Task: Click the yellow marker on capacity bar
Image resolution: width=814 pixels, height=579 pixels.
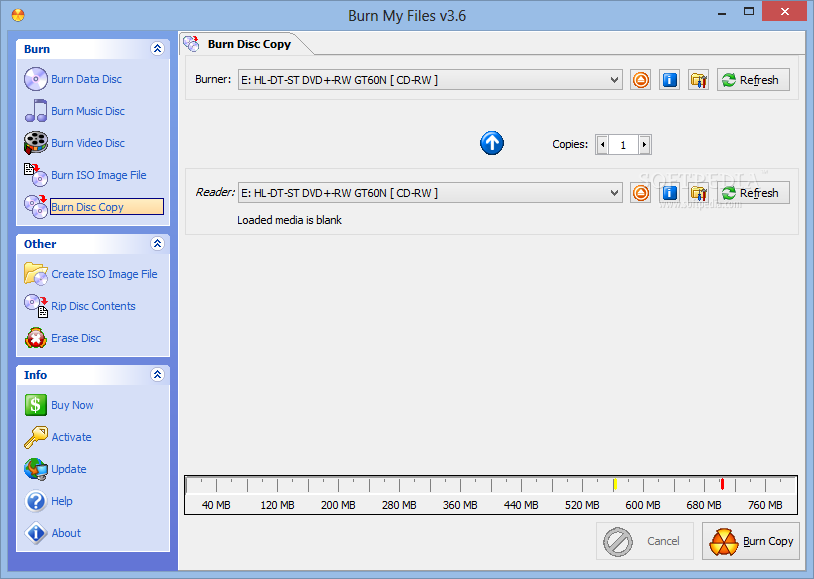Action: click(615, 484)
